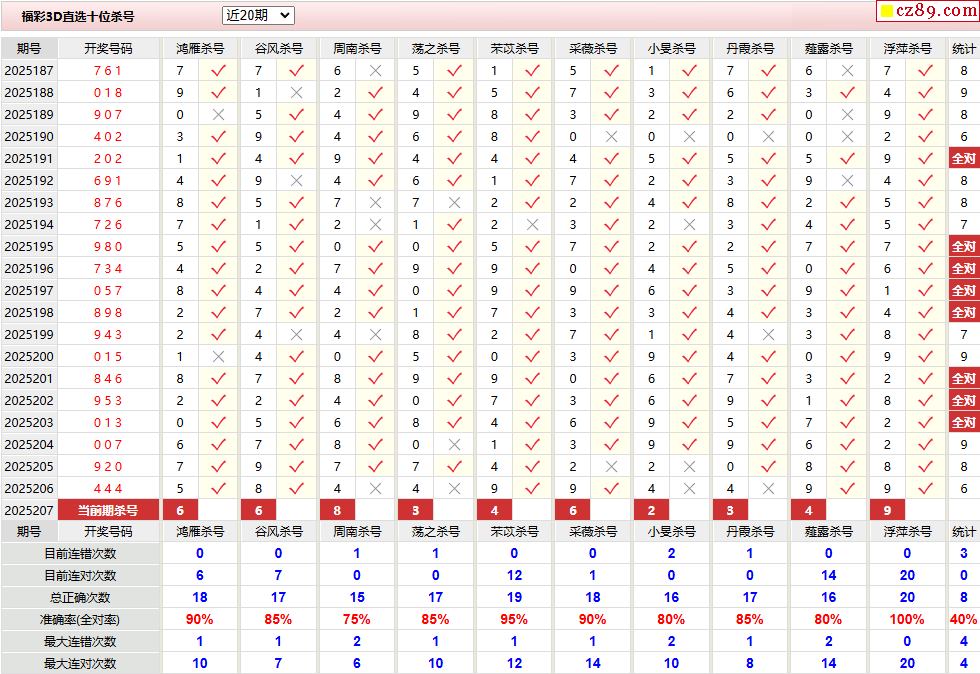Click the 100% accuracy value under 浮萍杀号
This screenshot has height=674, width=980.
(x=907, y=620)
